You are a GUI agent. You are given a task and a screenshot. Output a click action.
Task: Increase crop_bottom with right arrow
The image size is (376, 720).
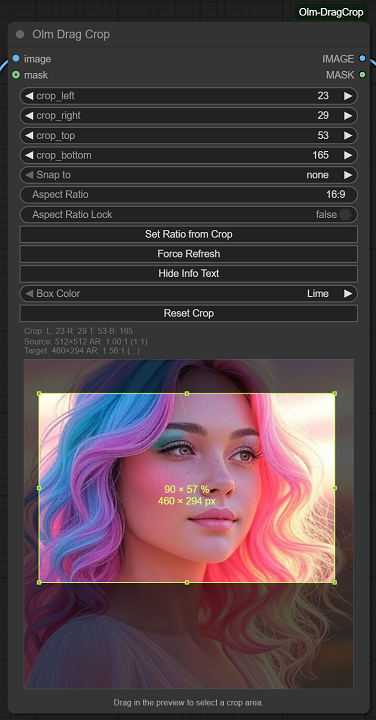click(x=348, y=155)
